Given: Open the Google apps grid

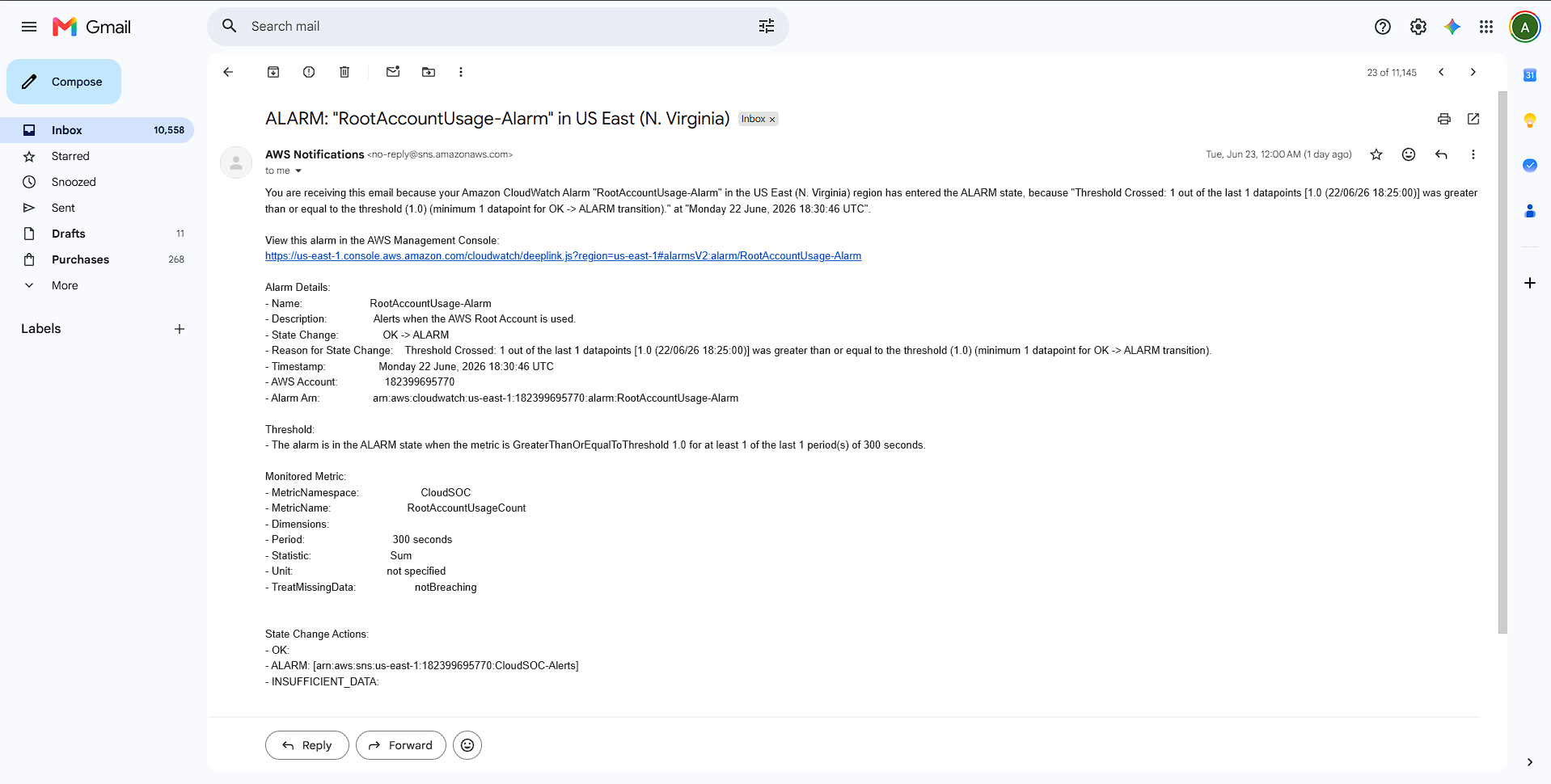Looking at the screenshot, I should pyautogui.click(x=1486, y=27).
